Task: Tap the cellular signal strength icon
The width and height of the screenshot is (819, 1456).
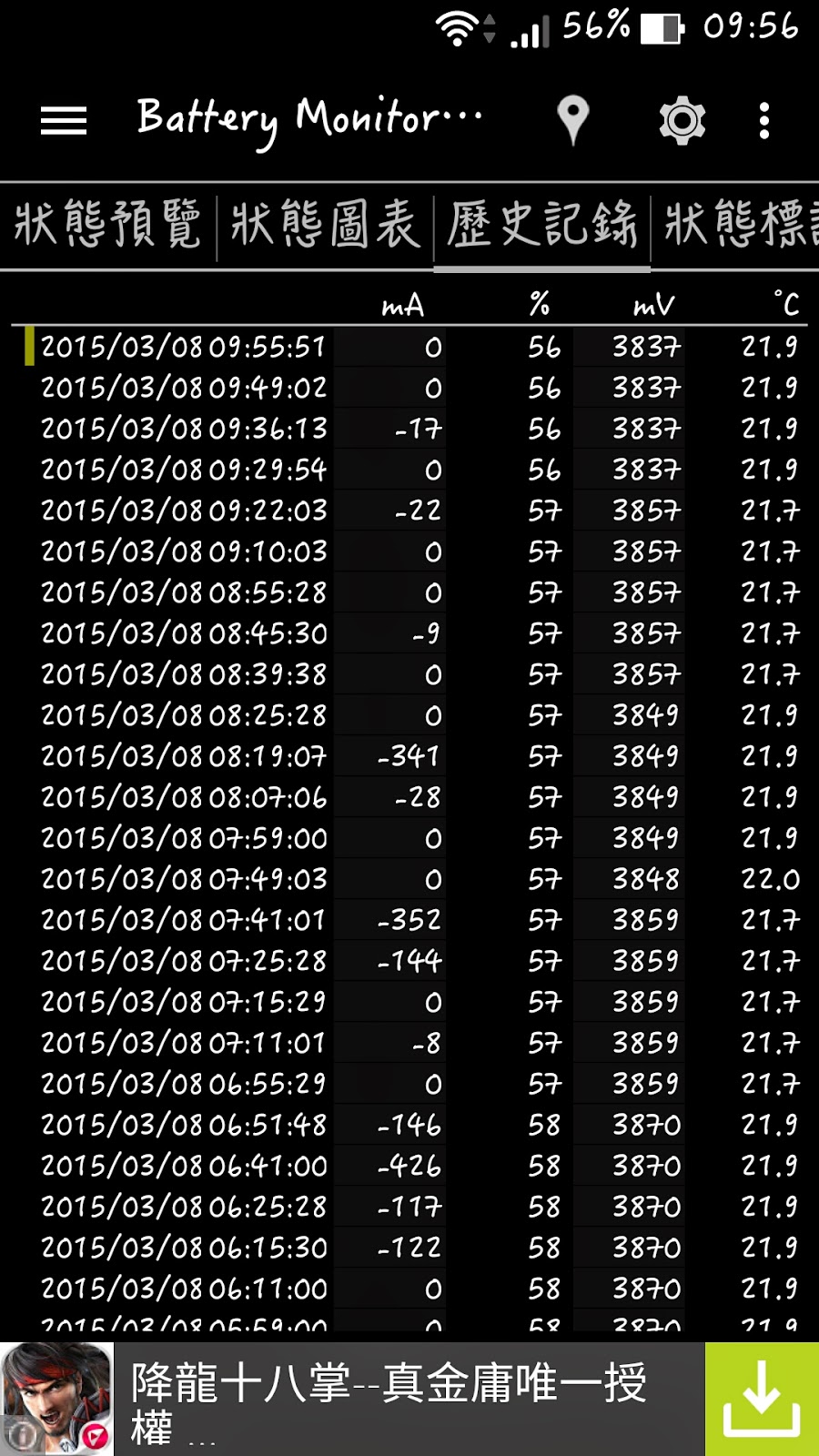Action: point(530,30)
